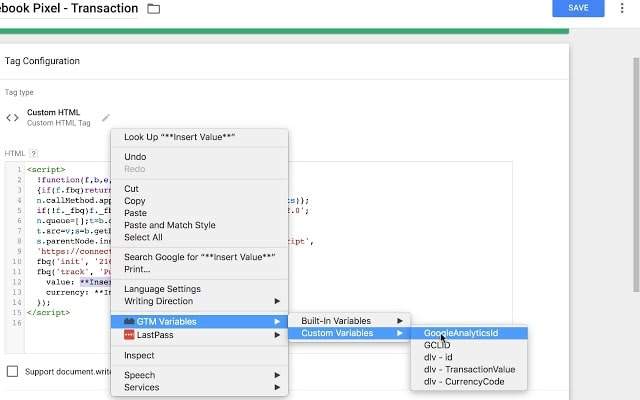Click the tag name title field
This screenshot has height=400, width=640.
click(69, 9)
